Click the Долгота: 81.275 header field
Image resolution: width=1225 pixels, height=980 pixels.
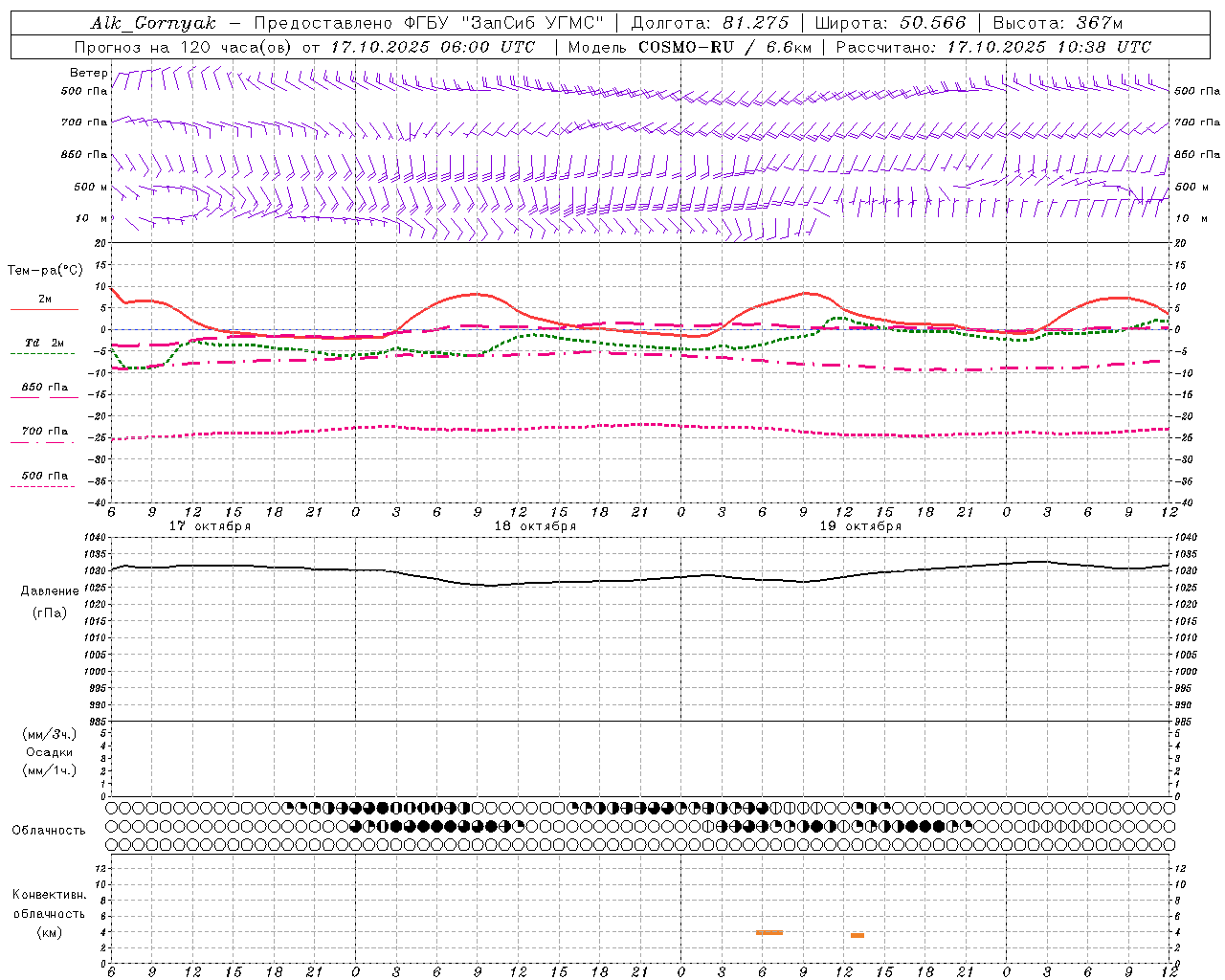click(710, 23)
